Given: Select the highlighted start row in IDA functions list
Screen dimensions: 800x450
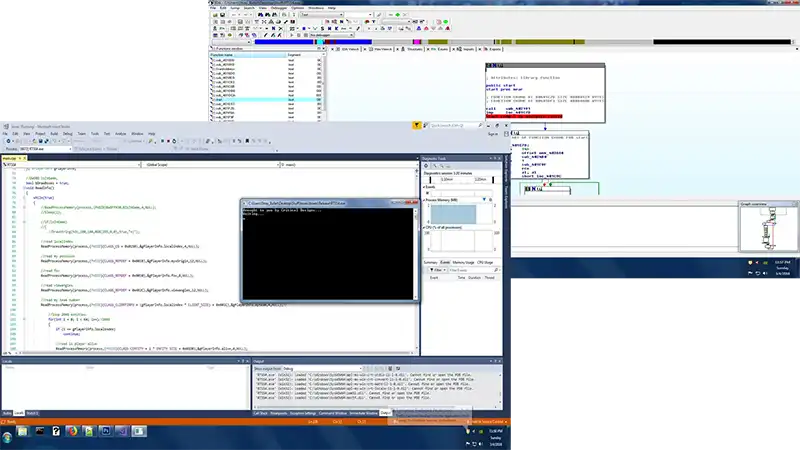Looking at the screenshot, I should pyautogui.click(x=266, y=99).
